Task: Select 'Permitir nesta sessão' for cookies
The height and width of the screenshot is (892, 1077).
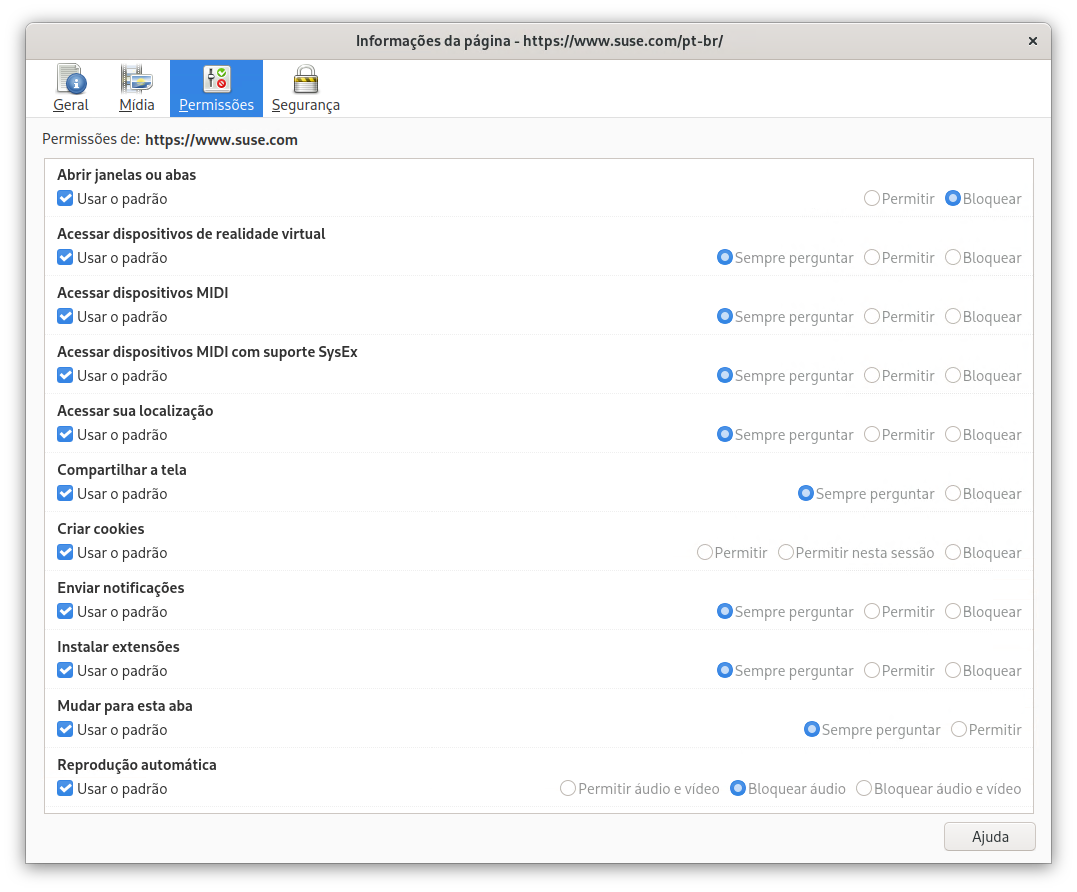Action: pyautogui.click(x=786, y=553)
